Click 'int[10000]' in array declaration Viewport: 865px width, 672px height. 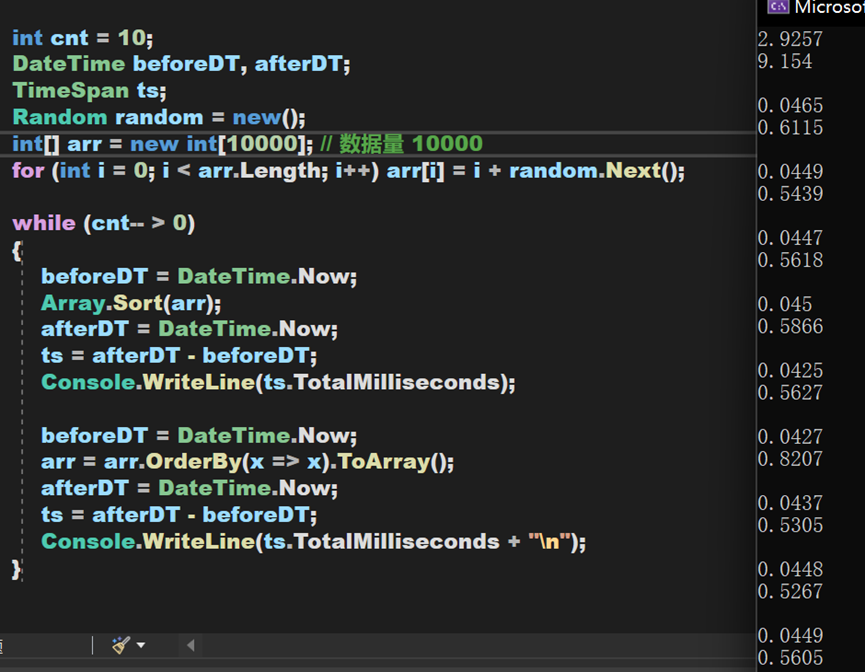(246, 144)
